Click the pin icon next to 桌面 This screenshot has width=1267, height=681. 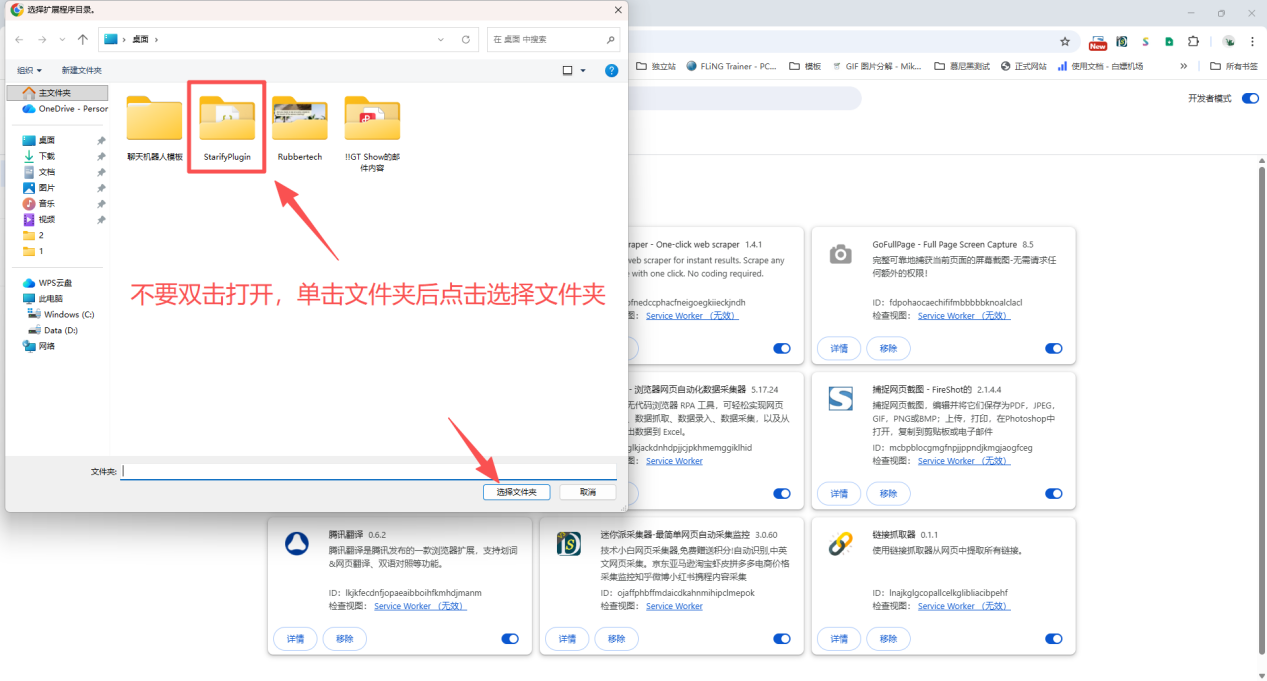[x=100, y=140]
